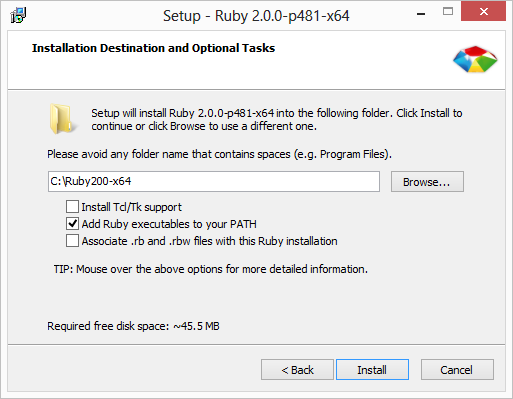Cancel the Ruby setup
The width and height of the screenshot is (513, 399).
pyautogui.click(x=457, y=370)
